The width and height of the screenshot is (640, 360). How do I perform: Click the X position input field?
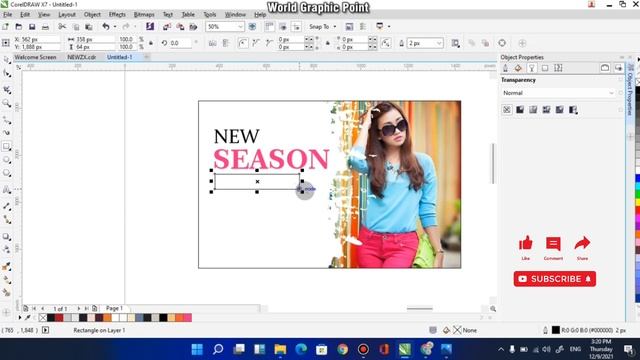[x=41, y=39]
